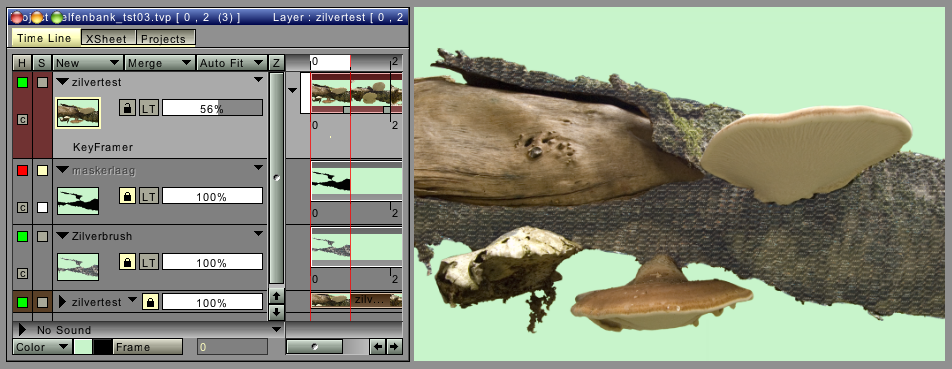952x369 pixels.
Task: Step timeline right with the arrow button
Action: click(x=394, y=347)
